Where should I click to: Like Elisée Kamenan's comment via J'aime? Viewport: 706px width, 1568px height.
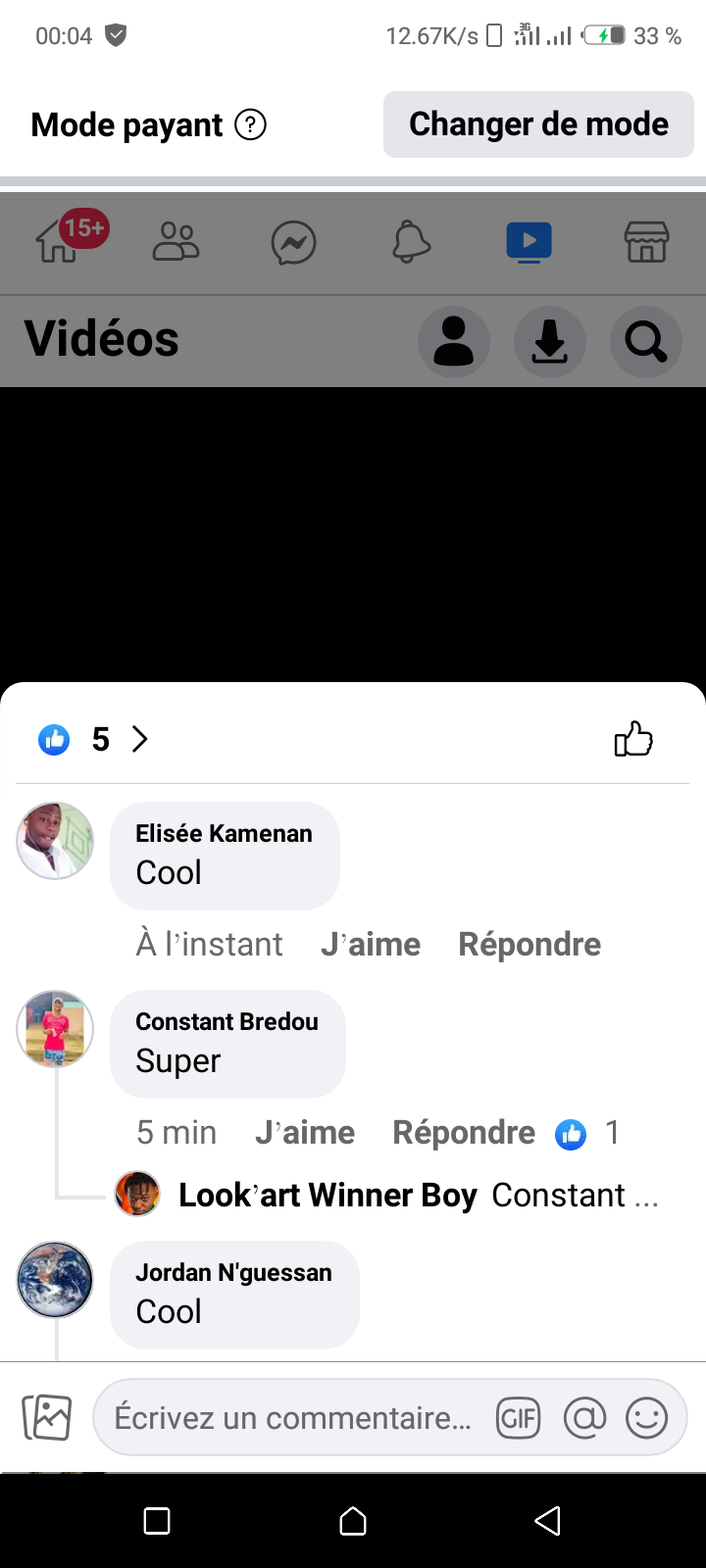(x=371, y=945)
